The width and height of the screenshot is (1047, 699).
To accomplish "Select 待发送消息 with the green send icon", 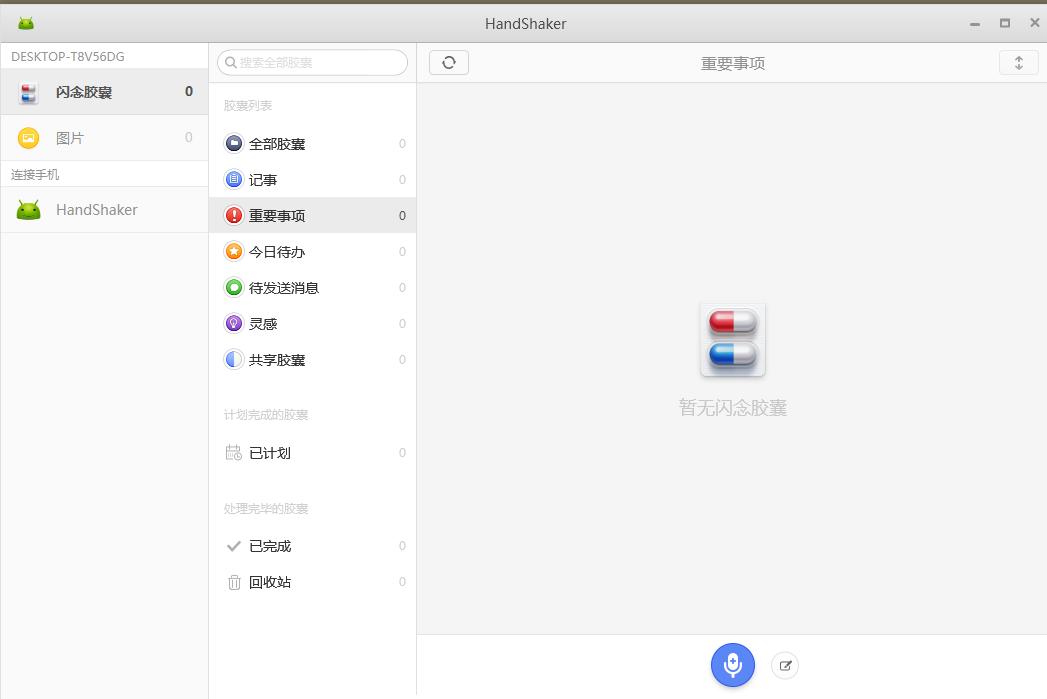I will click(x=283, y=287).
